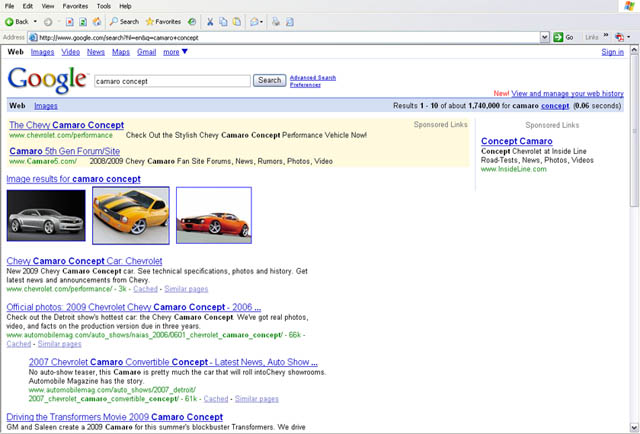Viewport: 640px width, 434px height.
Task: Expand Google's 'more' services dropdown
Action: point(176,51)
